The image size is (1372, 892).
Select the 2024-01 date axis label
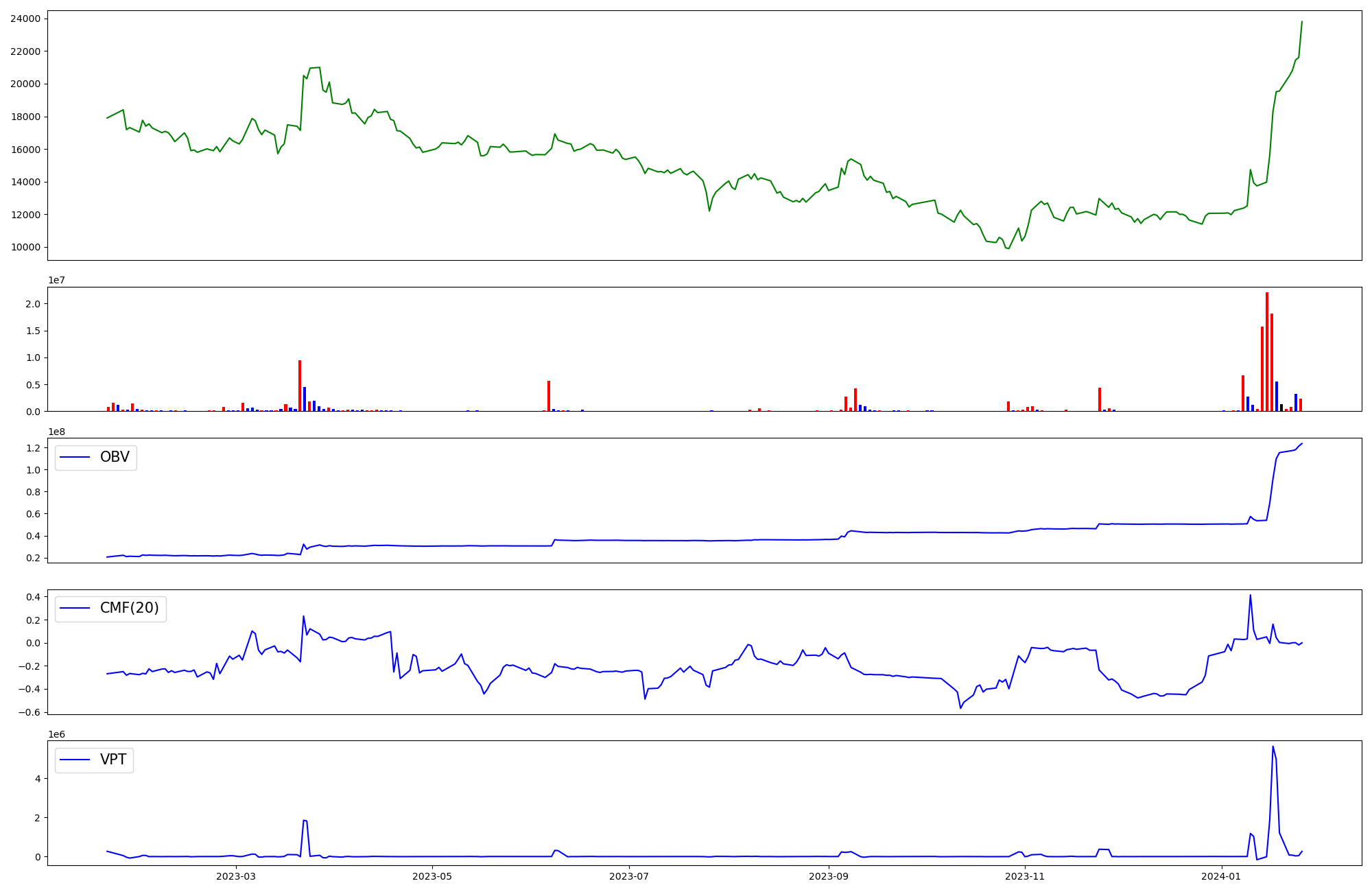1222,876
